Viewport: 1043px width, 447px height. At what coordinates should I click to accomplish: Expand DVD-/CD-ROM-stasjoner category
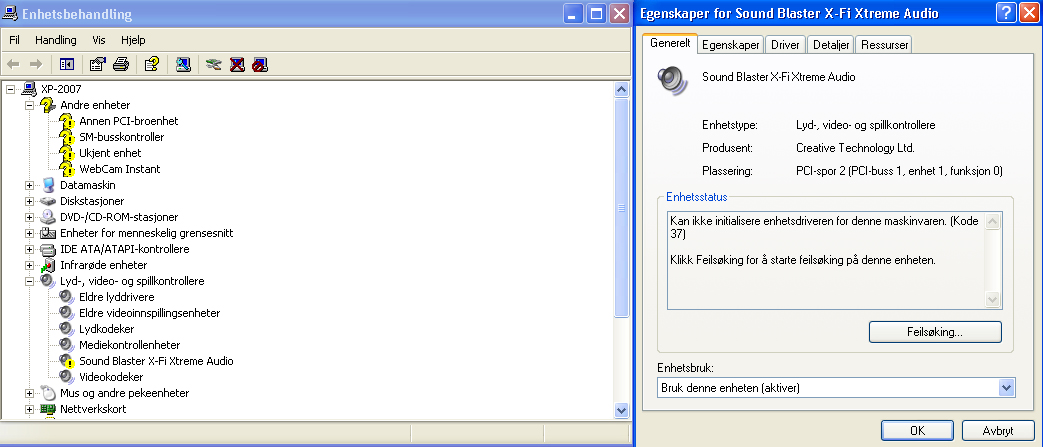[x=29, y=217]
